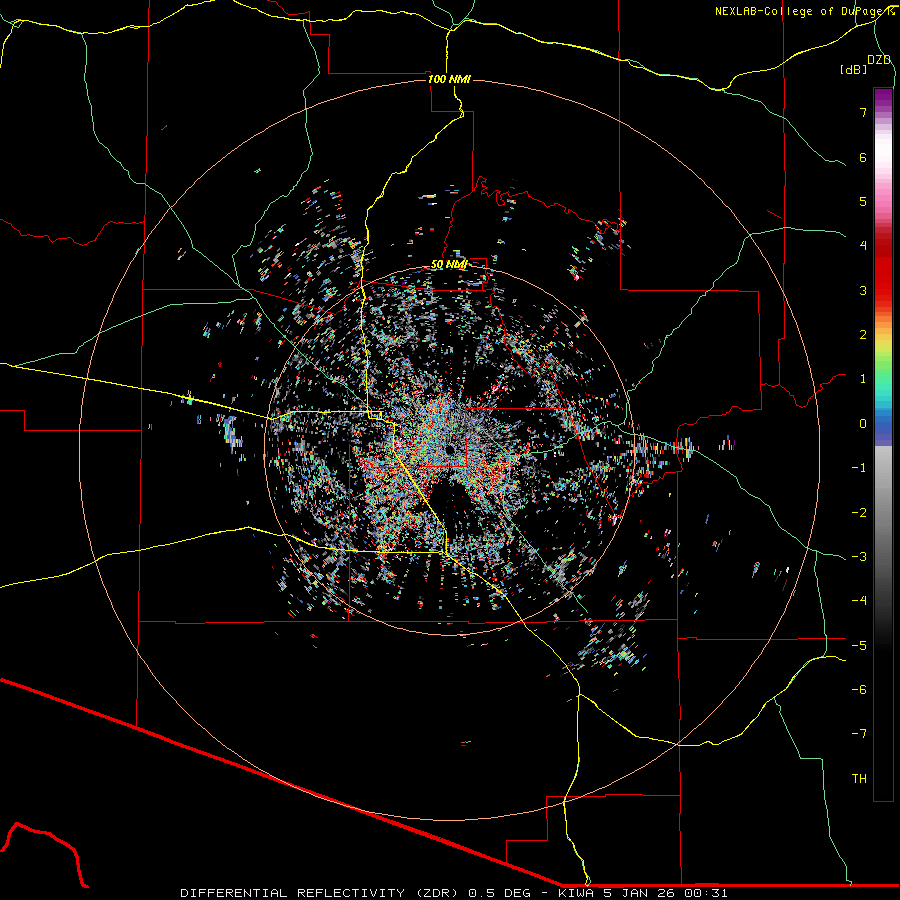This screenshot has width=900, height=900.
Task: Click the differential reflectivity caption text
Action: point(453,893)
